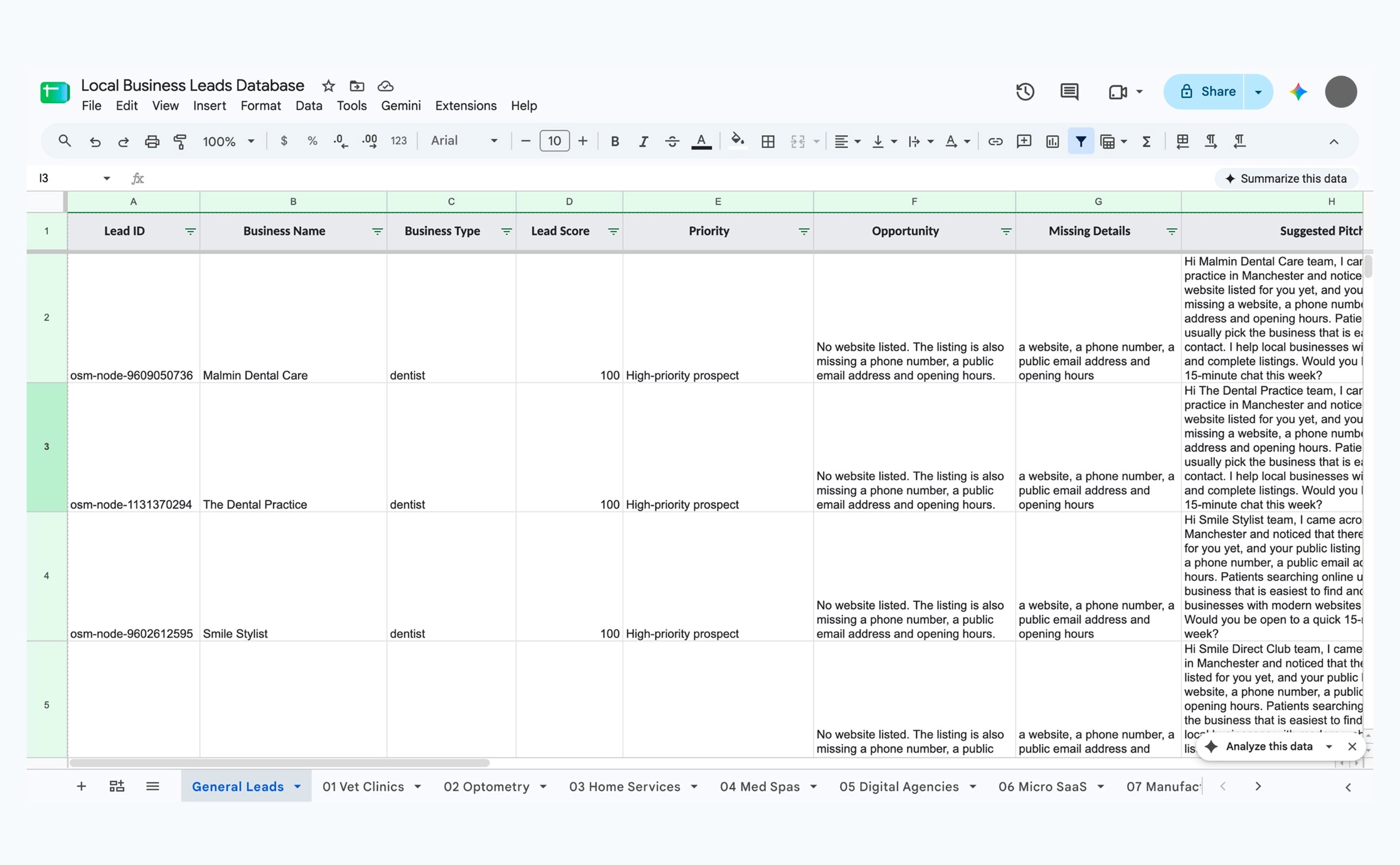Toggle the filter funnel button
This screenshot has height=865, width=1400.
coord(1081,141)
